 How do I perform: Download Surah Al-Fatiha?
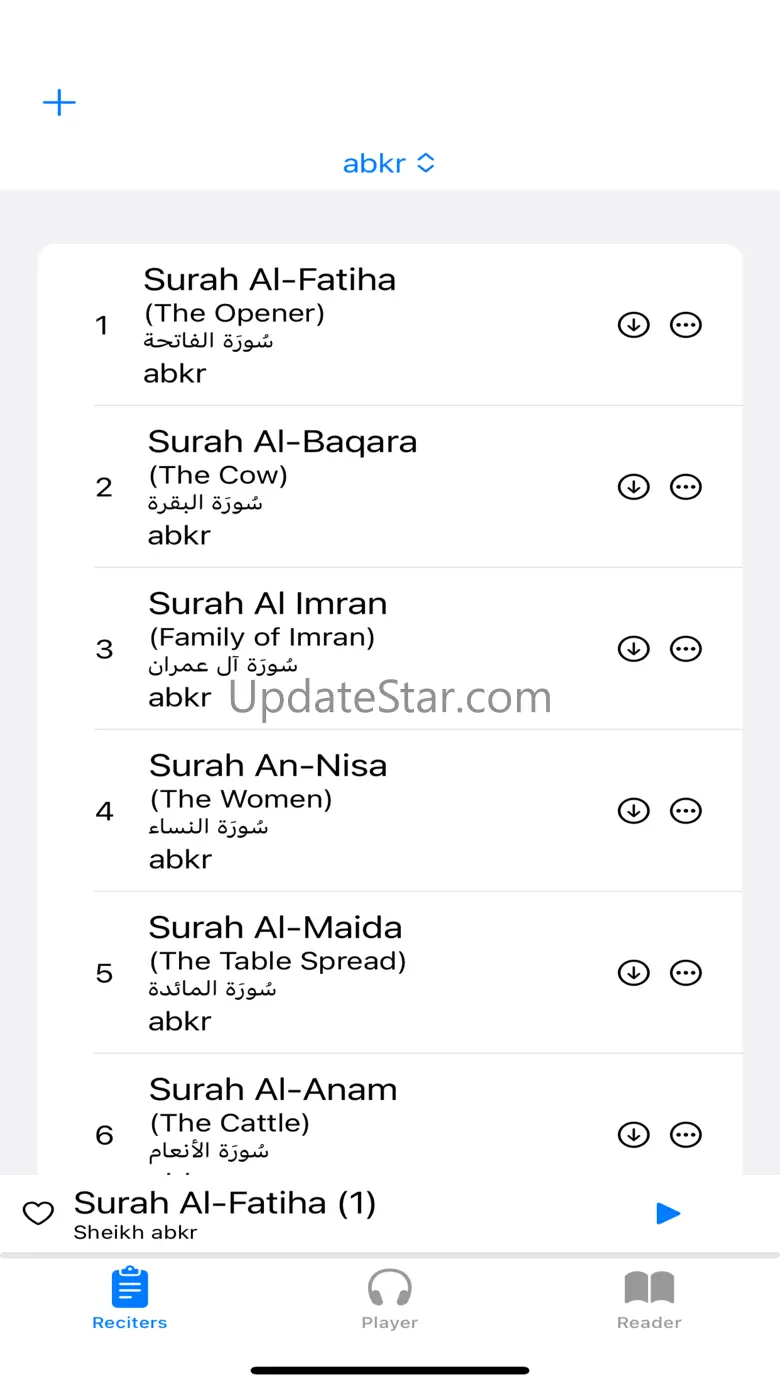pos(633,325)
